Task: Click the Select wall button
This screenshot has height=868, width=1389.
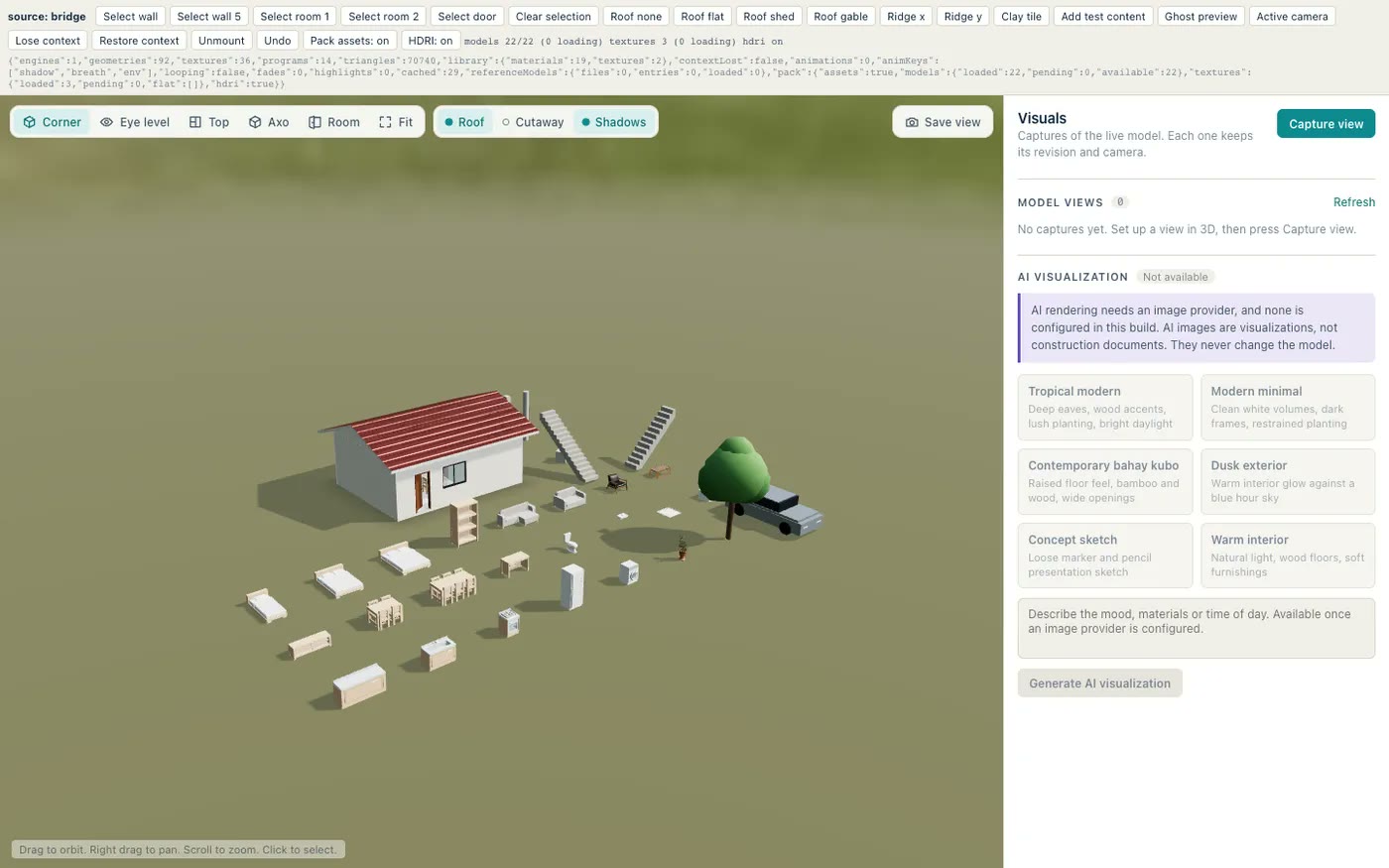Action: [130, 17]
